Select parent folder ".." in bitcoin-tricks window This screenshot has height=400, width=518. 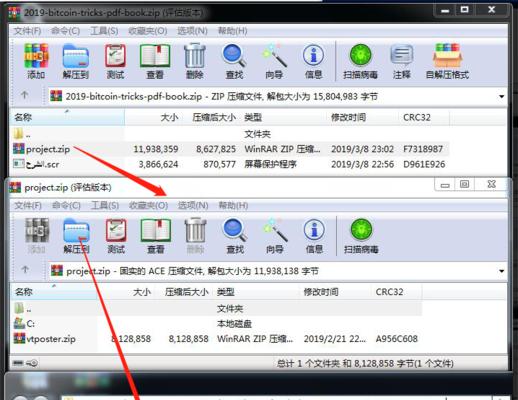coord(230,134)
